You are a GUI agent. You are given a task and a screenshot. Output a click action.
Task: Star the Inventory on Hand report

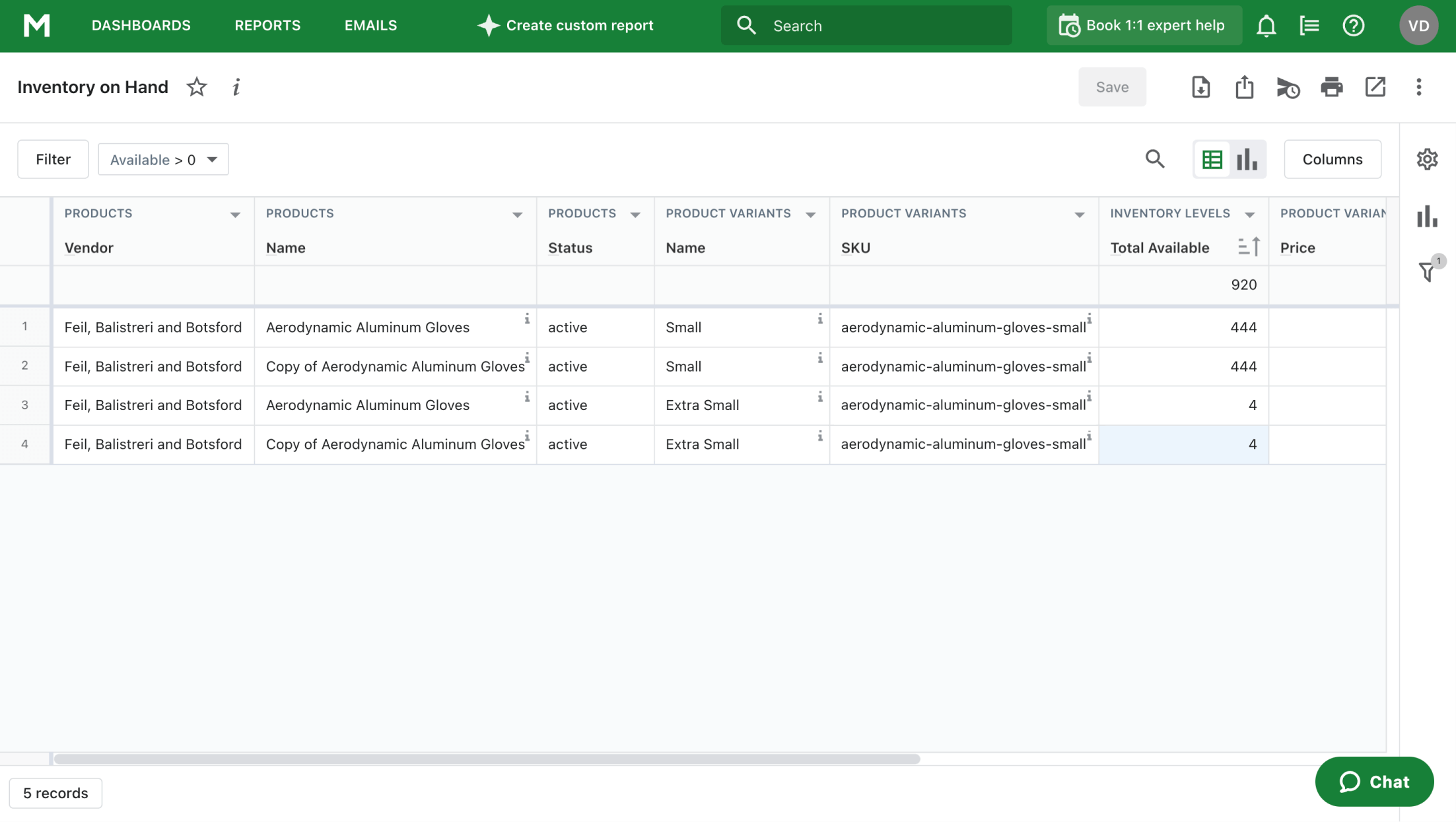coord(196,86)
